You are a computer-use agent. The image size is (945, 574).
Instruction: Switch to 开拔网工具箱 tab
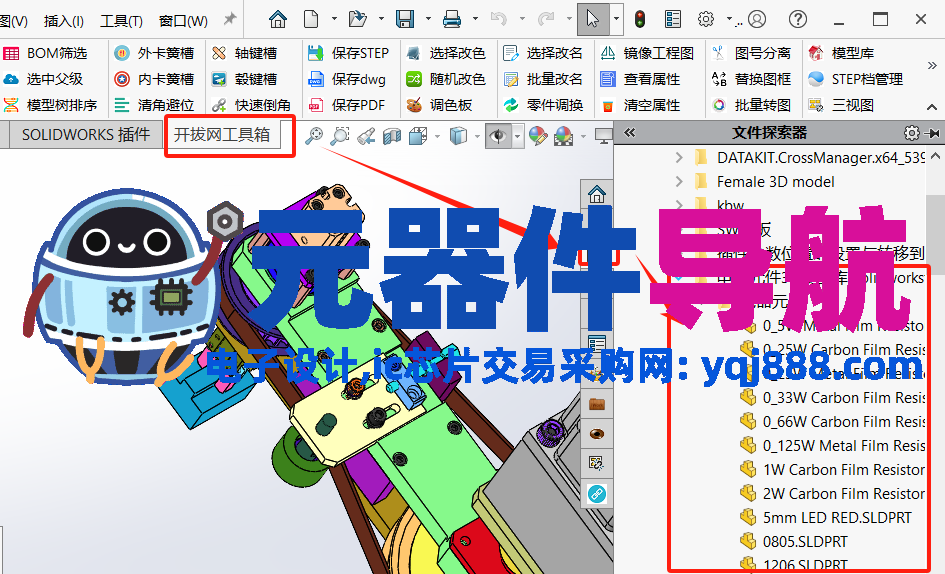tap(222, 134)
